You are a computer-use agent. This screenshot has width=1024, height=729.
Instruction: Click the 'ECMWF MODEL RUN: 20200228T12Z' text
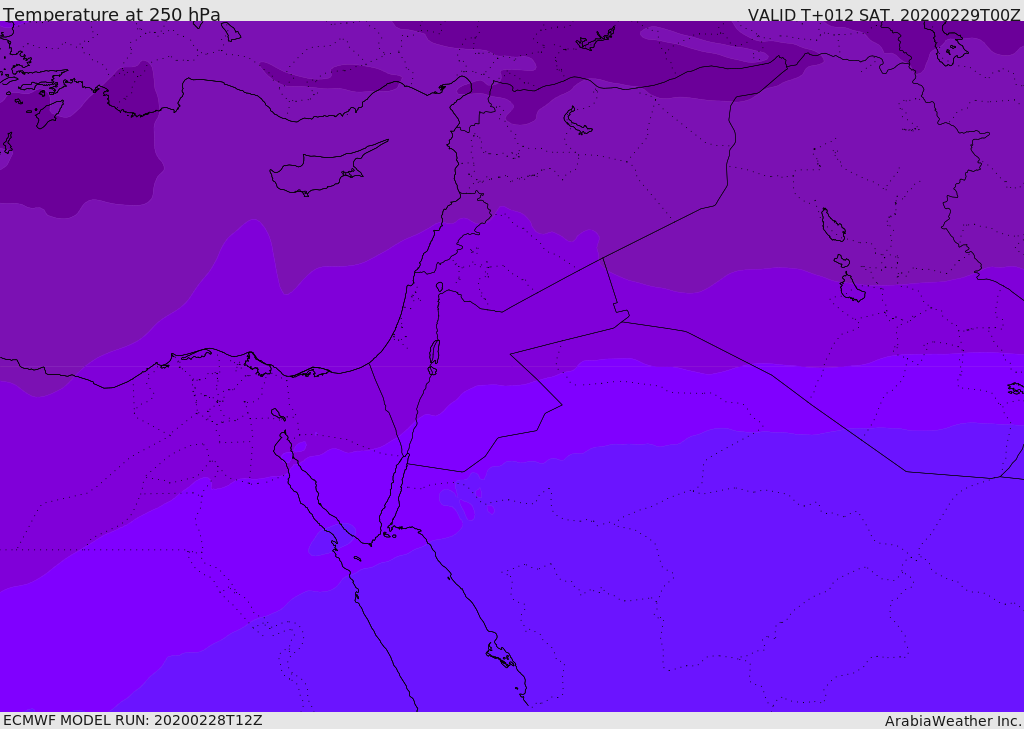click(x=133, y=721)
